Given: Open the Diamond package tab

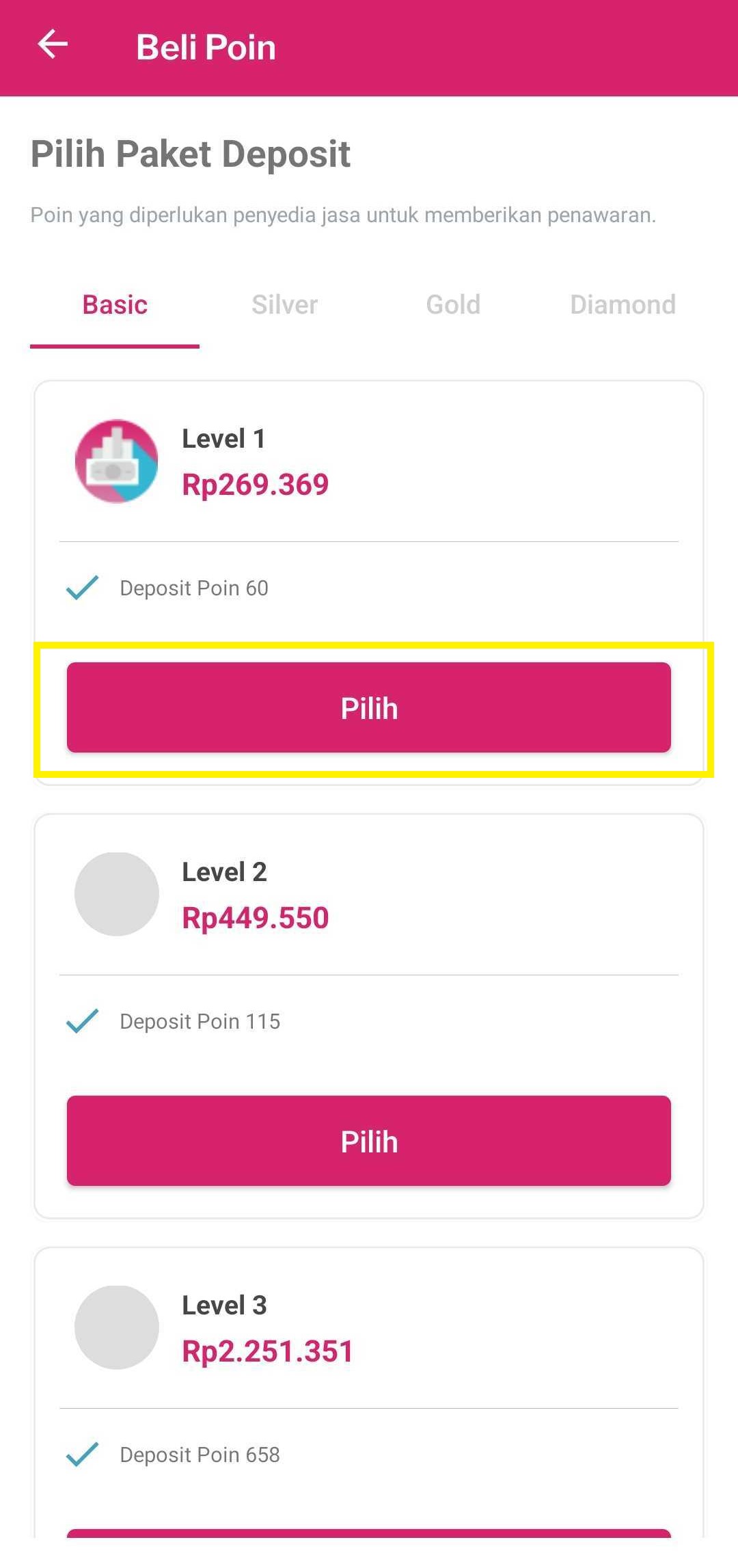Looking at the screenshot, I should pos(622,305).
